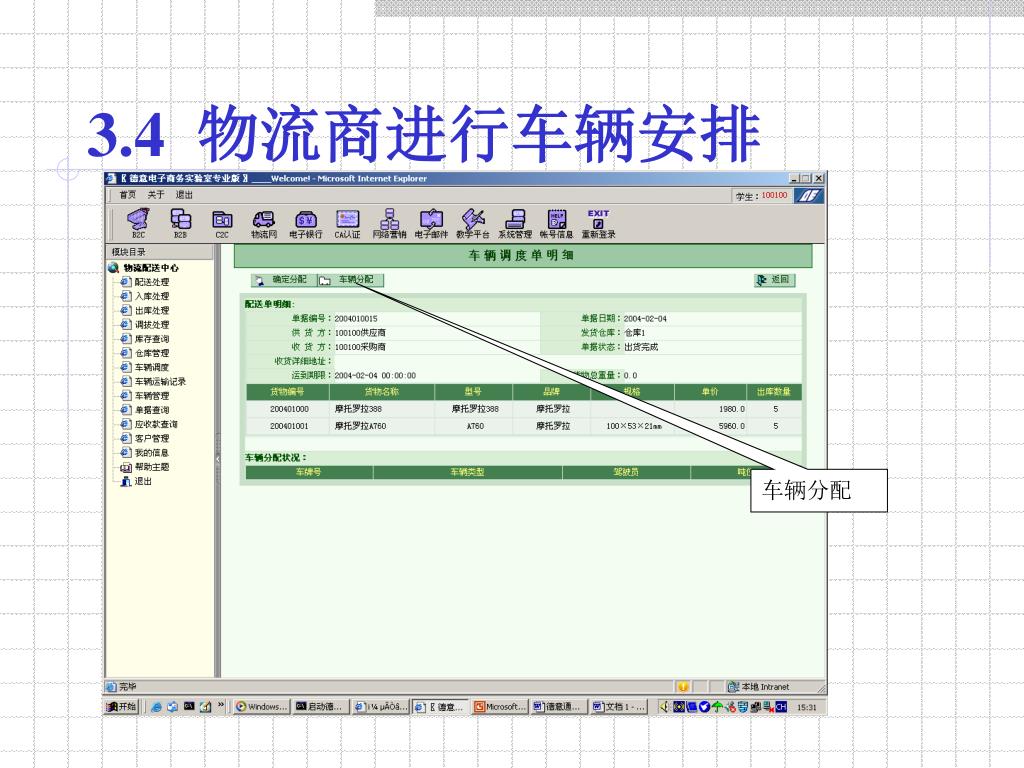Open the CA认证 certificate icon
1024x768 pixels.
347,223
